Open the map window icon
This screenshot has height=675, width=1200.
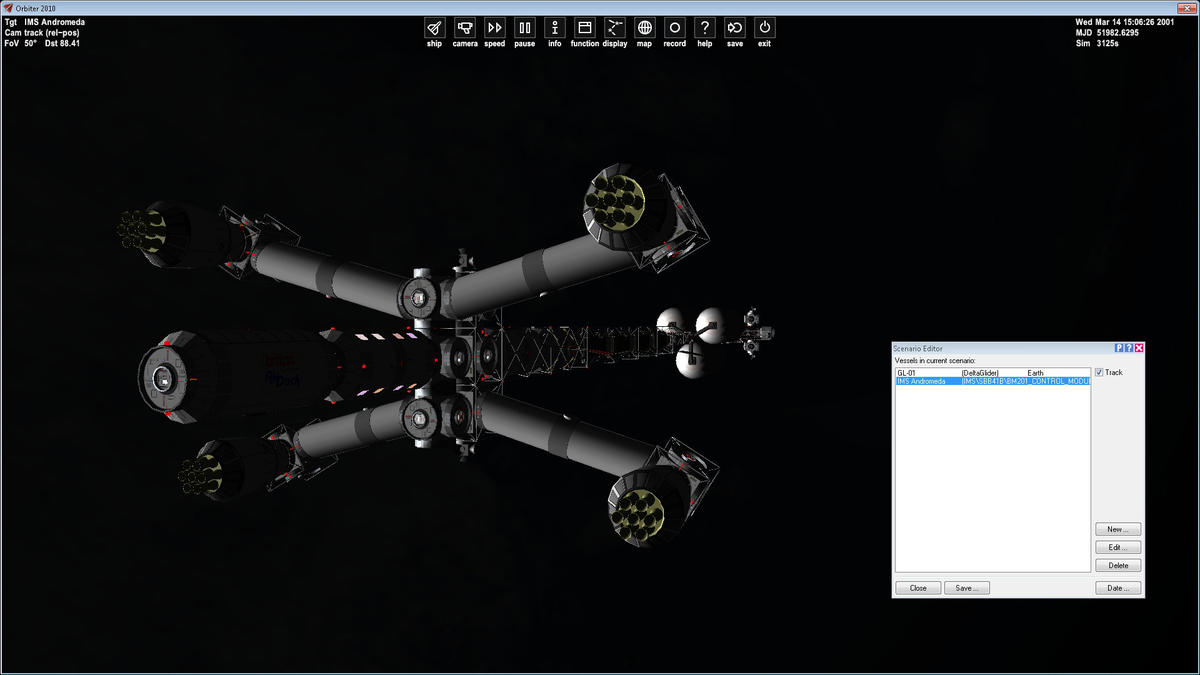pyautogui.click(x=645, y=28)
